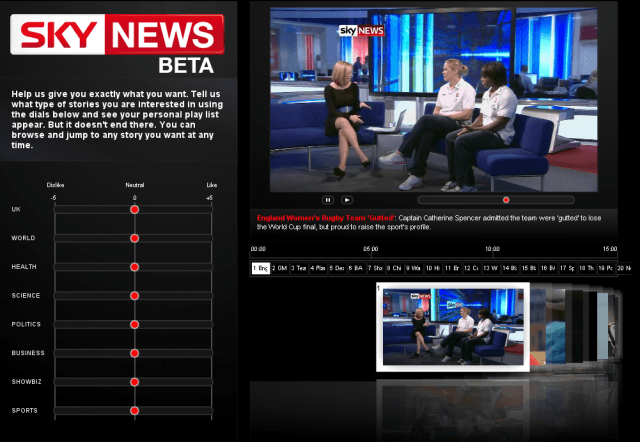Click the Showbiz slider handle
This screenshot has height=442, width=640.
pyautogui.click(x=134, y=382)
